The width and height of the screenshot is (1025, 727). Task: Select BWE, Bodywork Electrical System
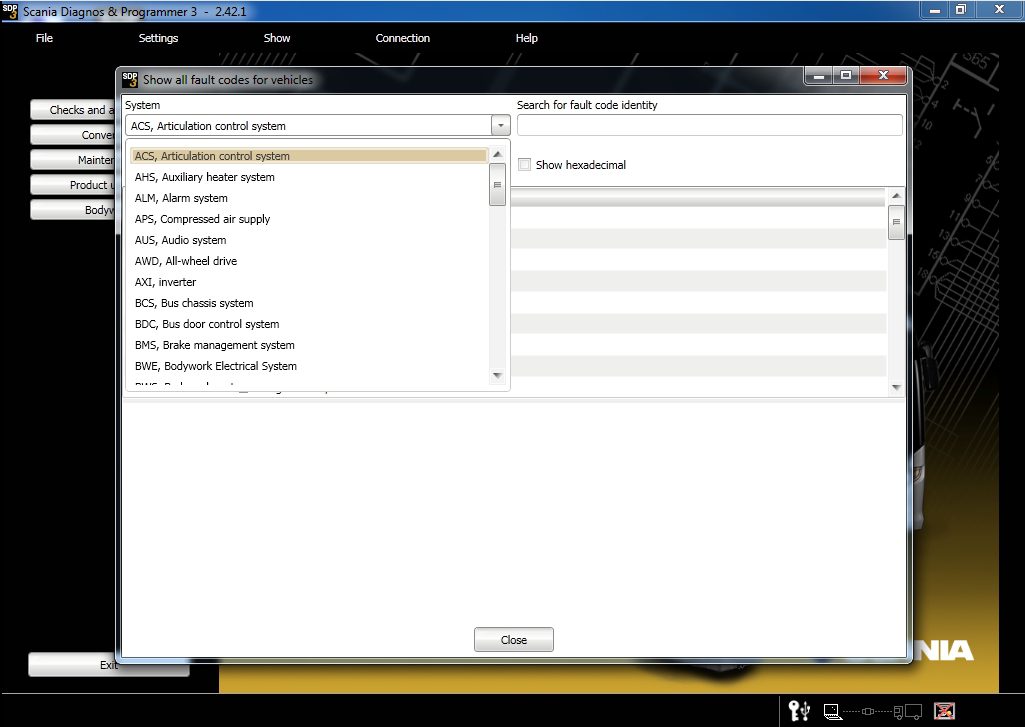coord(309,366)
